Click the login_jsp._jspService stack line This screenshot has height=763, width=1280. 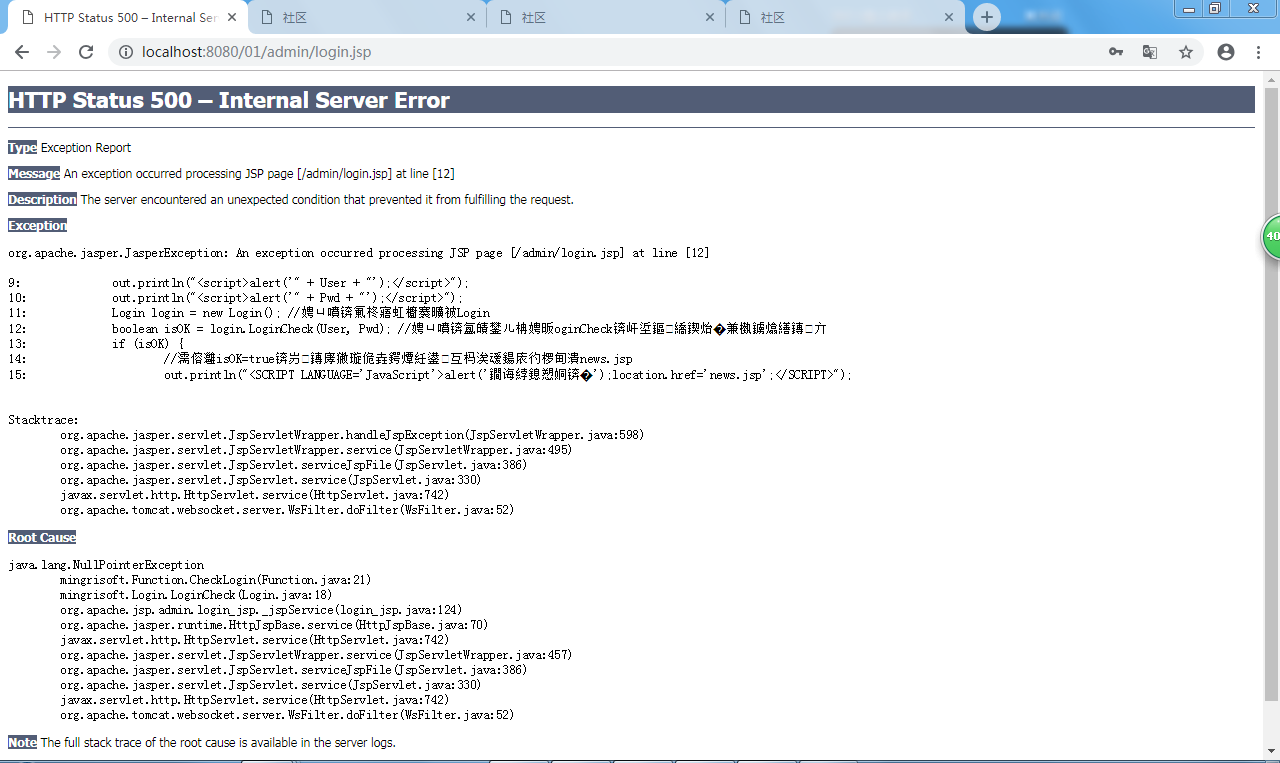click(x=261, y=610)
